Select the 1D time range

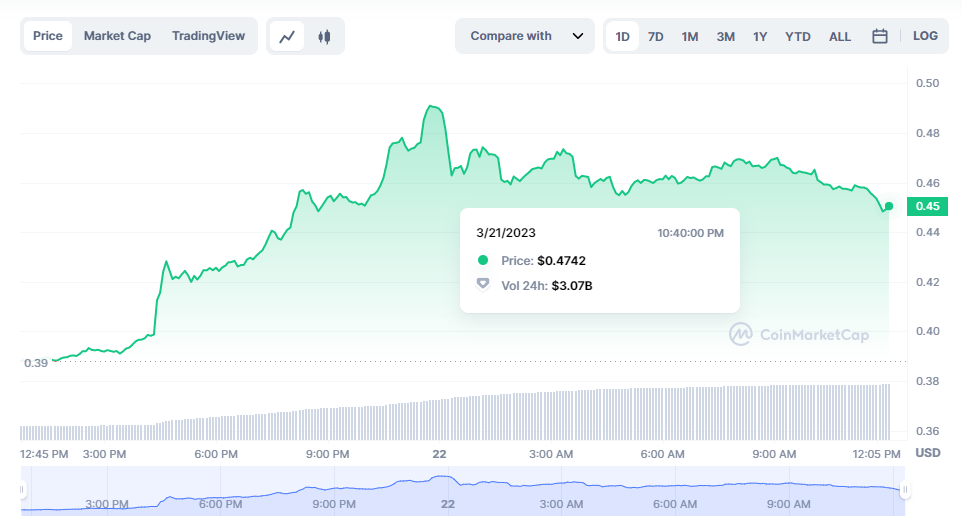click(x=622, y=36)
